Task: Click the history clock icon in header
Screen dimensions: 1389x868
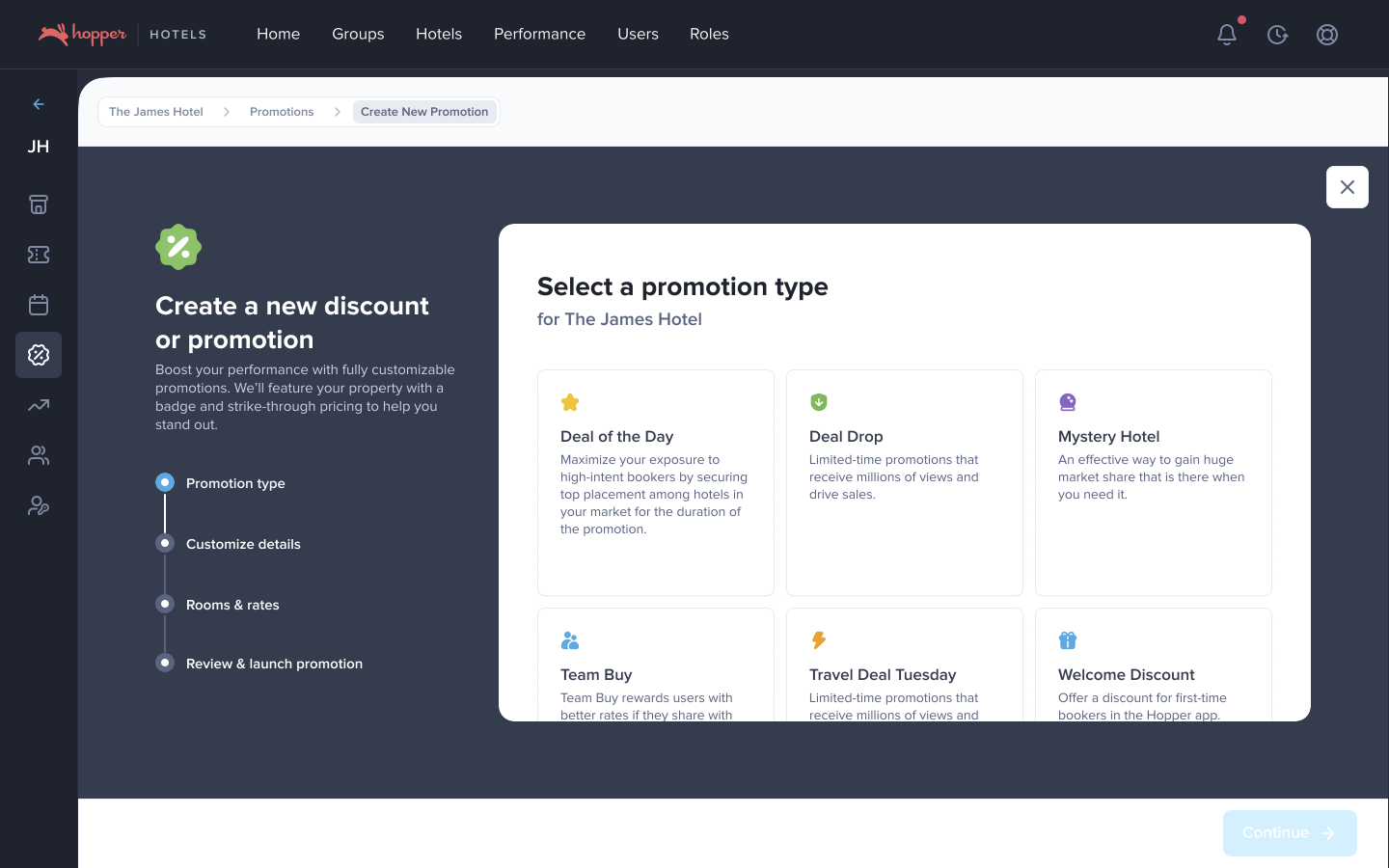Action: click(x=1277, y=35)
